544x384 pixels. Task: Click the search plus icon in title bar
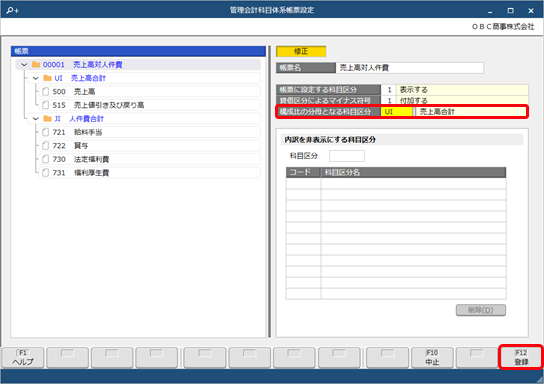click(13, 10)
